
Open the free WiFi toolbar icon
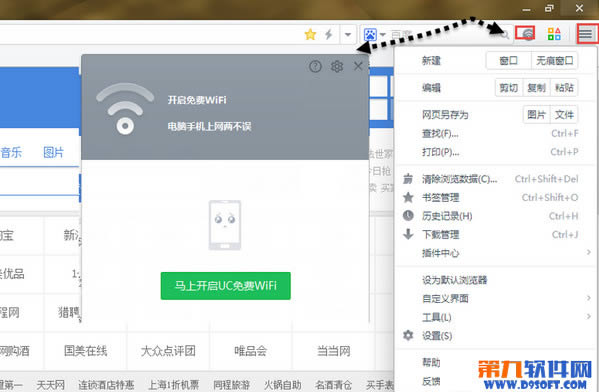tap(526, 34)
